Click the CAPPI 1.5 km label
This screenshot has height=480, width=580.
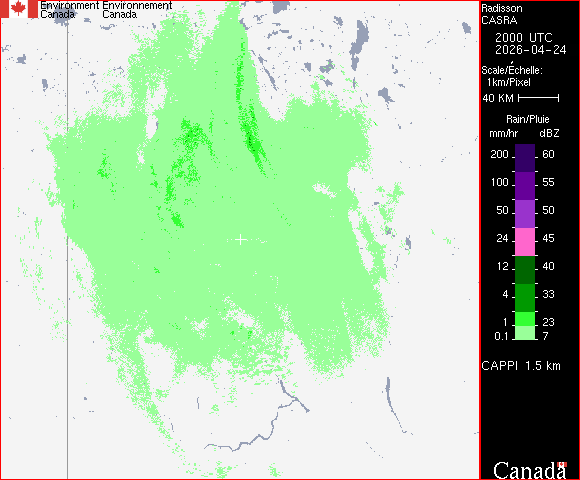tap(521, 366)
